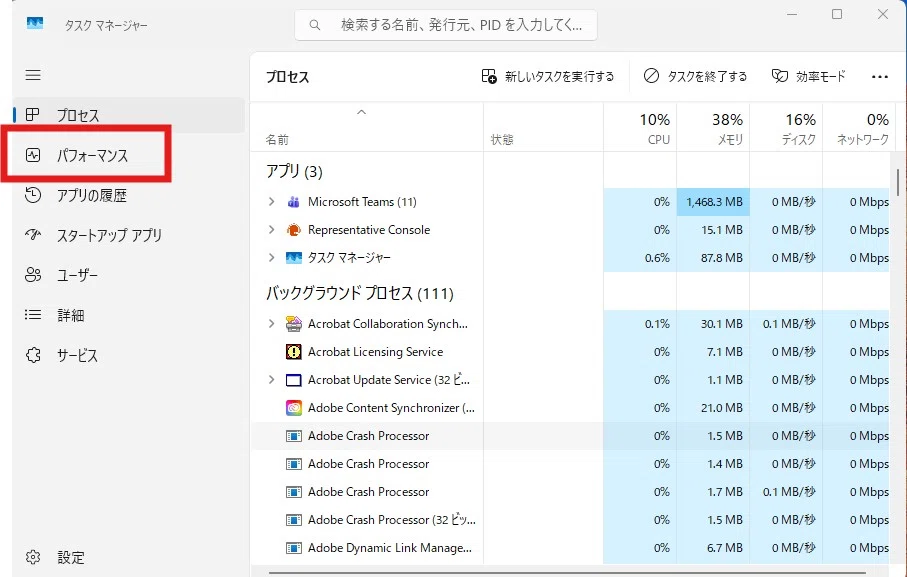Click the Acrobat Update Service icon
The width and height of the screenshot is (907, 577).
coord(294,380)
